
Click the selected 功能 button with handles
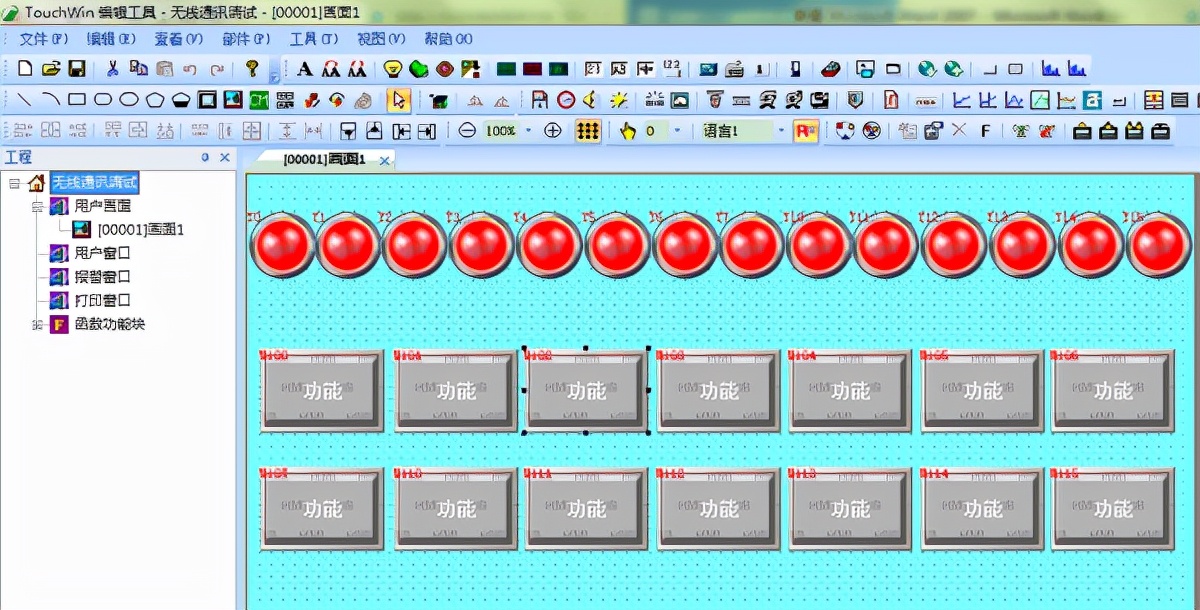point(587,391)
